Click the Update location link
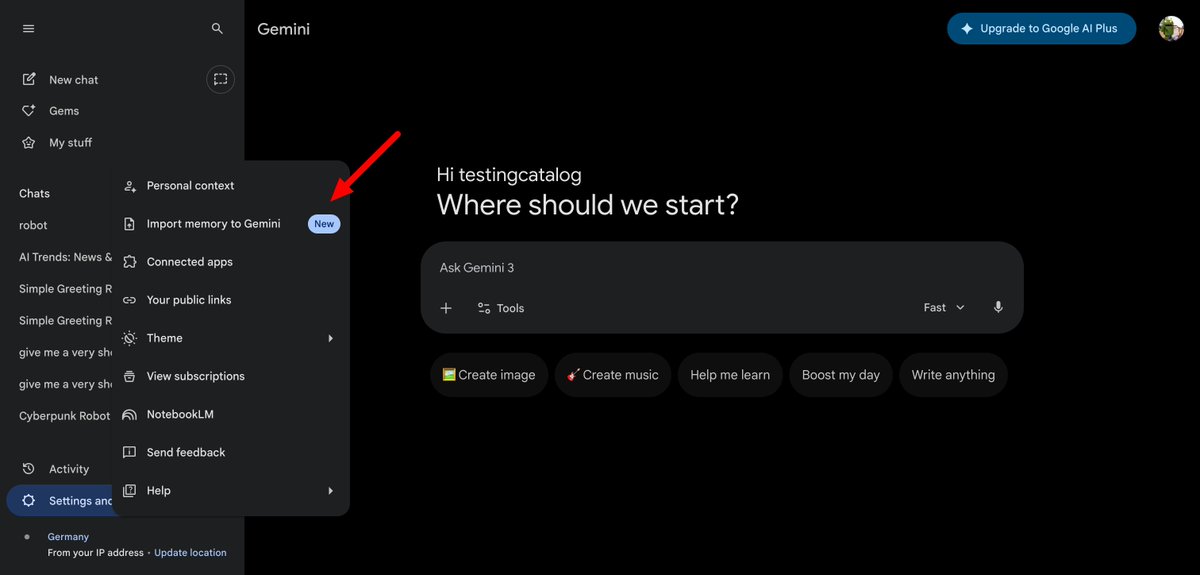 (x=190, y=553)
